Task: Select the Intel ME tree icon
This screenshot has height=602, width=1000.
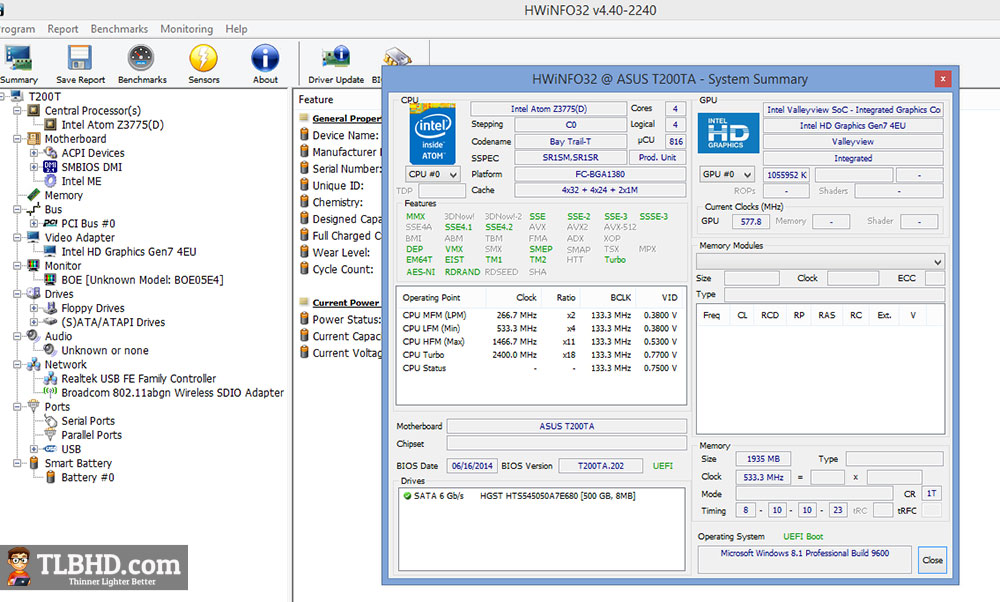Action: point(50,181)
